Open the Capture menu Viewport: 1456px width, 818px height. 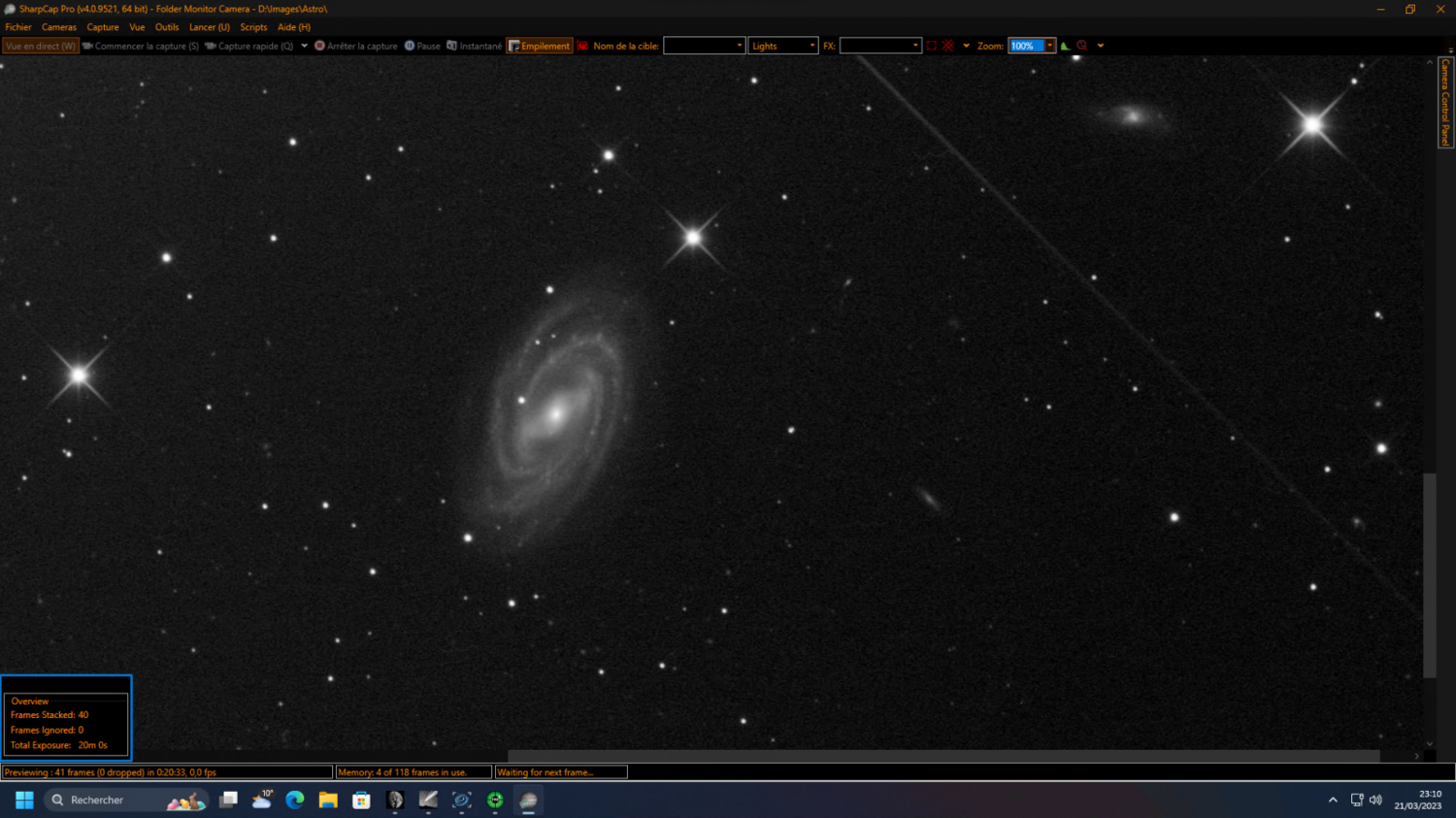(x=103, y=27)
